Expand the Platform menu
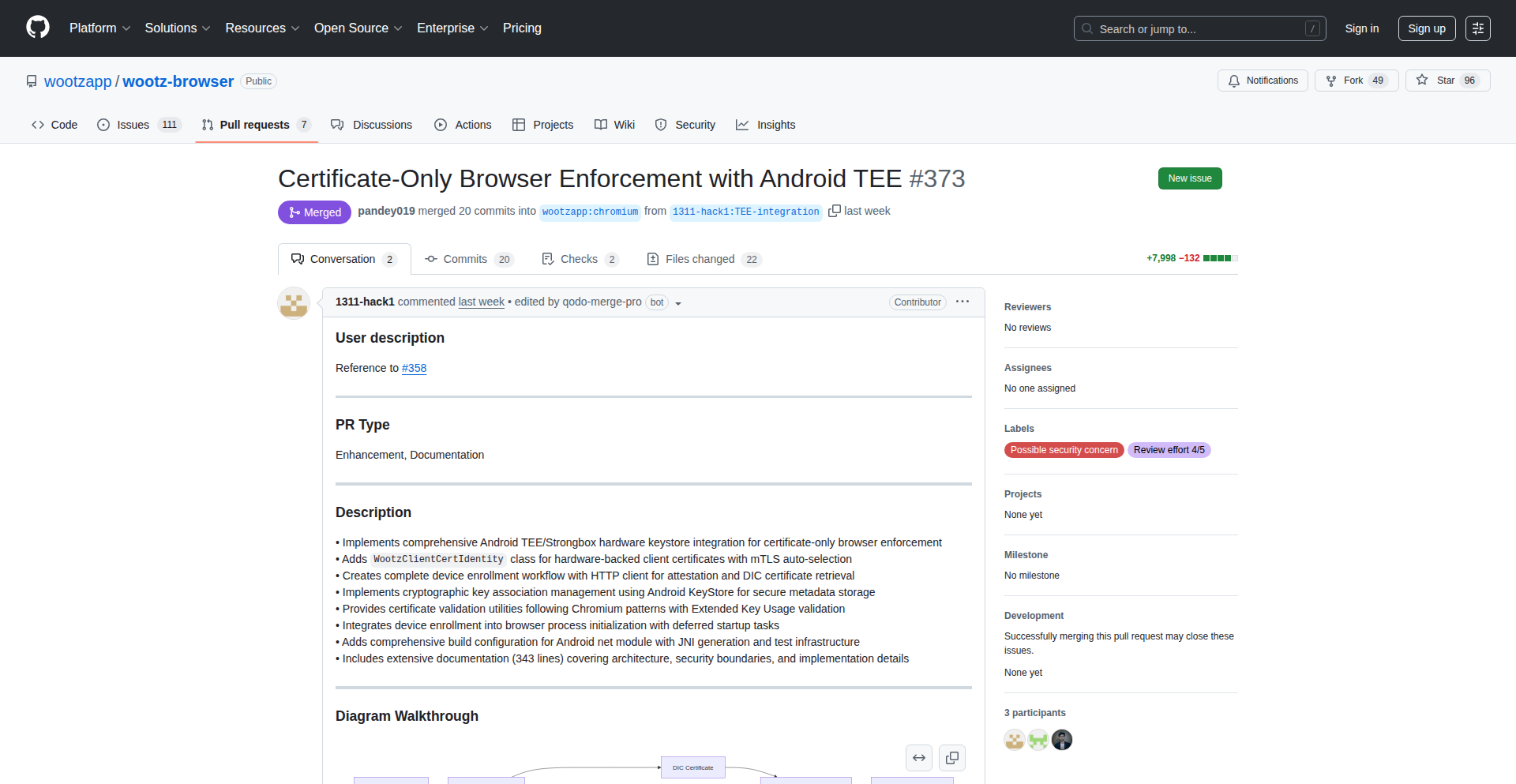This screenshot has width=1516, height=784. point(99,28)
